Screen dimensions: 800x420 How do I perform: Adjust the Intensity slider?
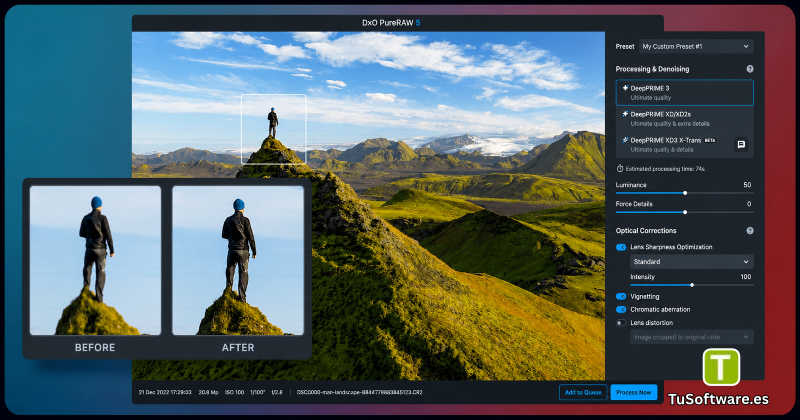tap(692, 285)
